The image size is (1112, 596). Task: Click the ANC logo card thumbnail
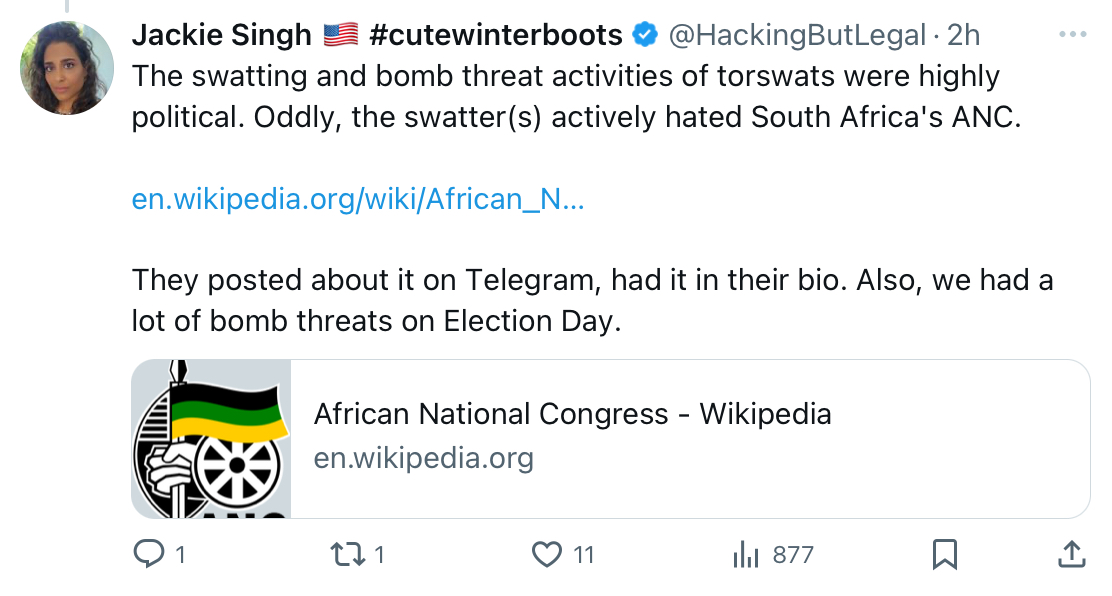211,438
